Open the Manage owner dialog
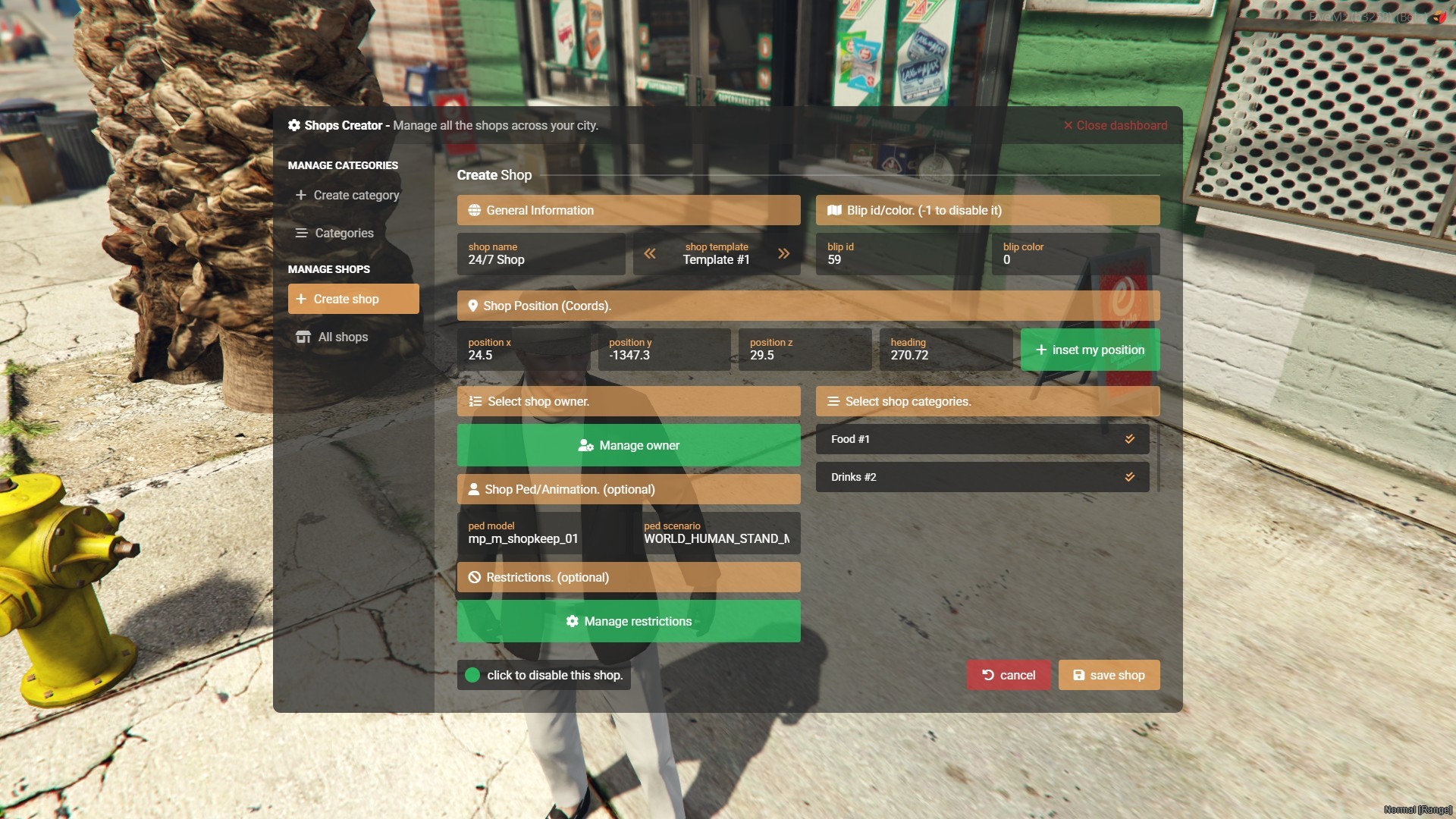The height and width of the screenshot is (819, 1456). coord(628,445)
